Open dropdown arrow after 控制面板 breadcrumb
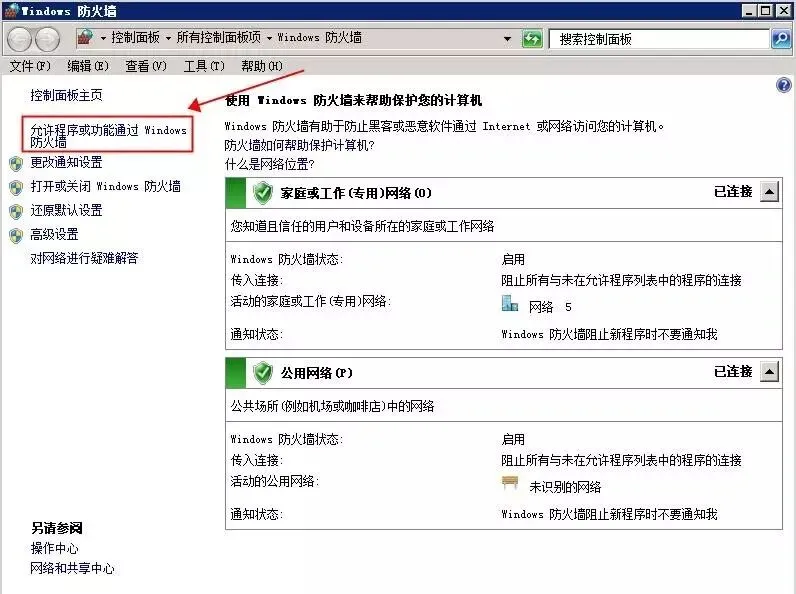 pos(168,39)
